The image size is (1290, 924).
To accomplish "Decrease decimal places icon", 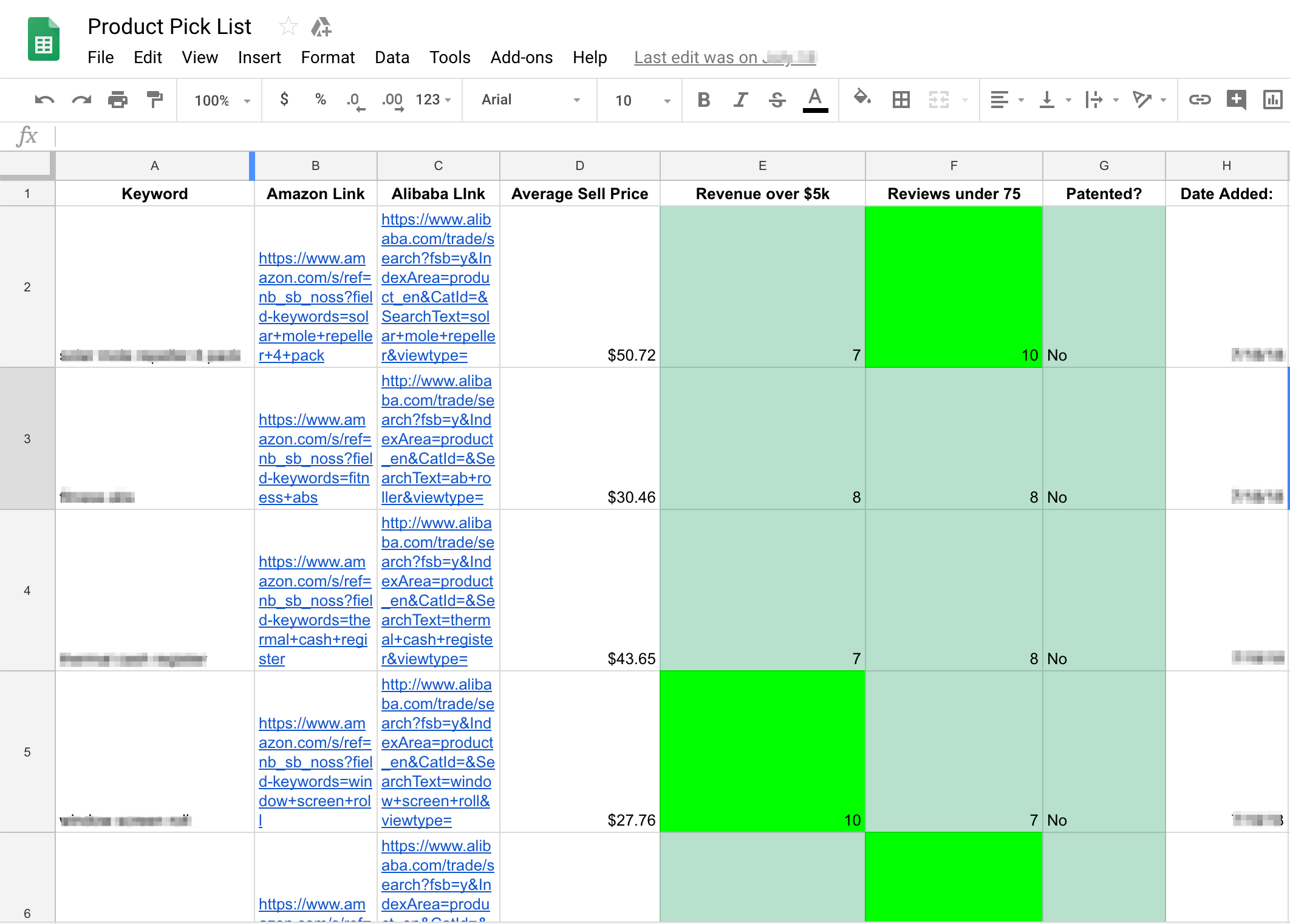I will click(x=356, y=101).
